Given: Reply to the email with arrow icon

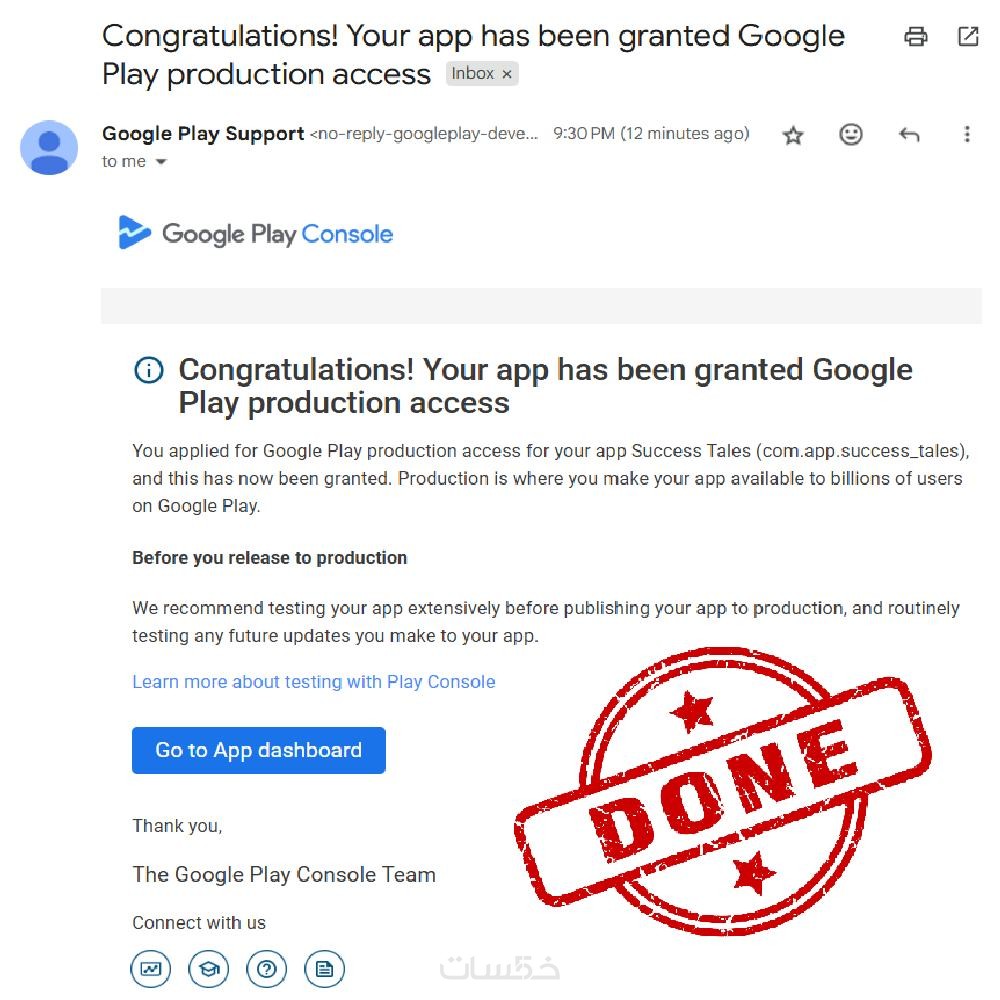Looking at the screenshot, I should pyautogui.click(x=909, y=134).
